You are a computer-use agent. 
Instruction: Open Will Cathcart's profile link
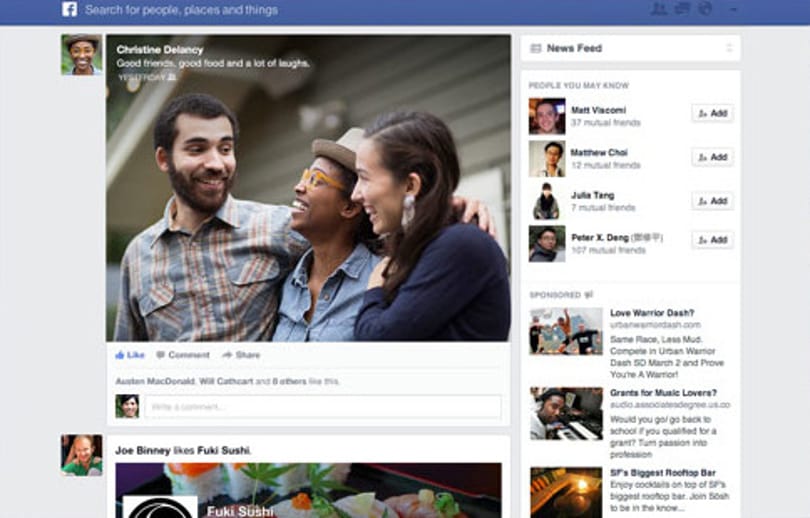point(226,381)
